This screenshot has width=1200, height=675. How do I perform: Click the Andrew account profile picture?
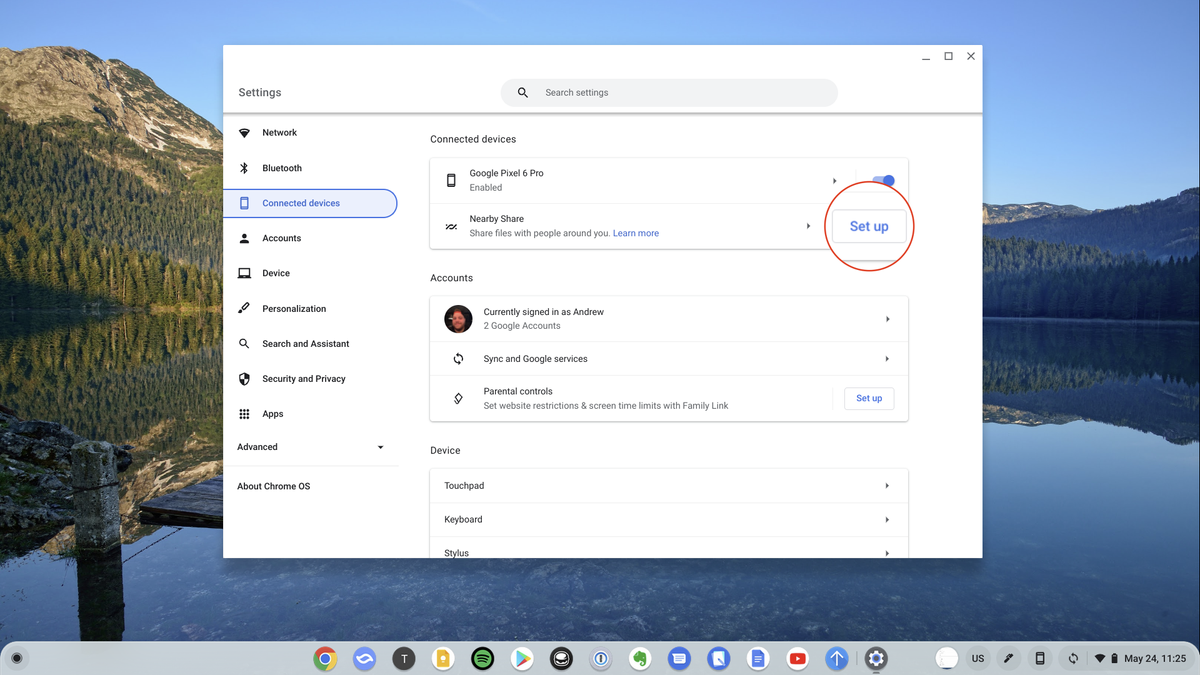coord(458,319)
